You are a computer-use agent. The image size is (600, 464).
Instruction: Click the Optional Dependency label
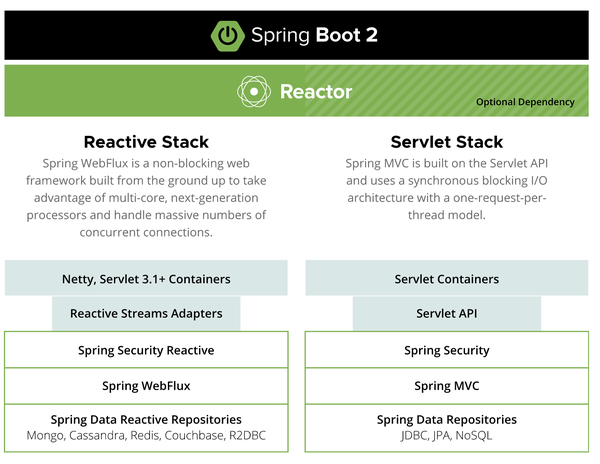(x=525, y=102)
